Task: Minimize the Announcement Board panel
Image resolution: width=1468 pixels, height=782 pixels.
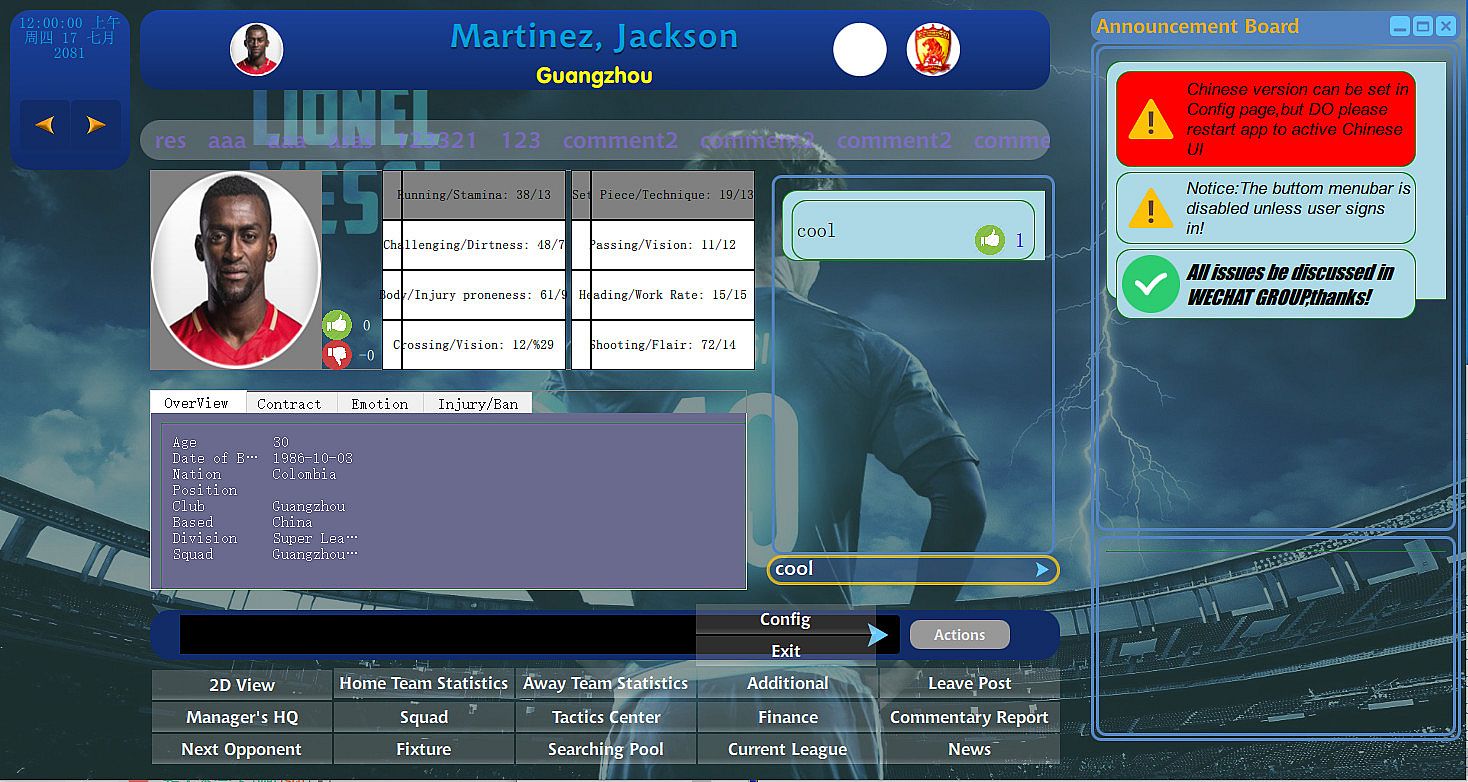Action: pos(1400,27)
